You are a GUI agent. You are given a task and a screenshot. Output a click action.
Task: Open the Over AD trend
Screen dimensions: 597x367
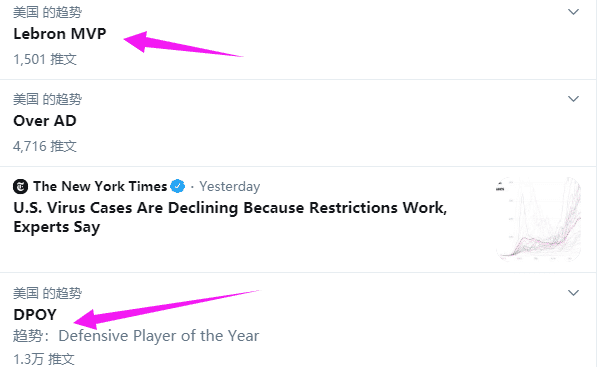(x=45, y=121)
